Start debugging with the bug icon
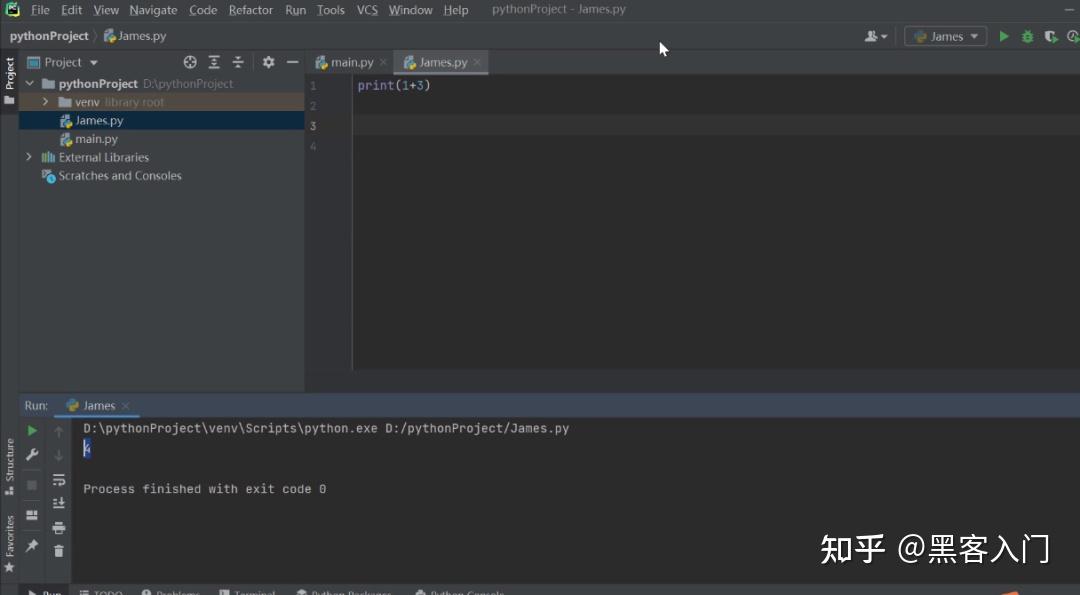 pos(1027,36)
